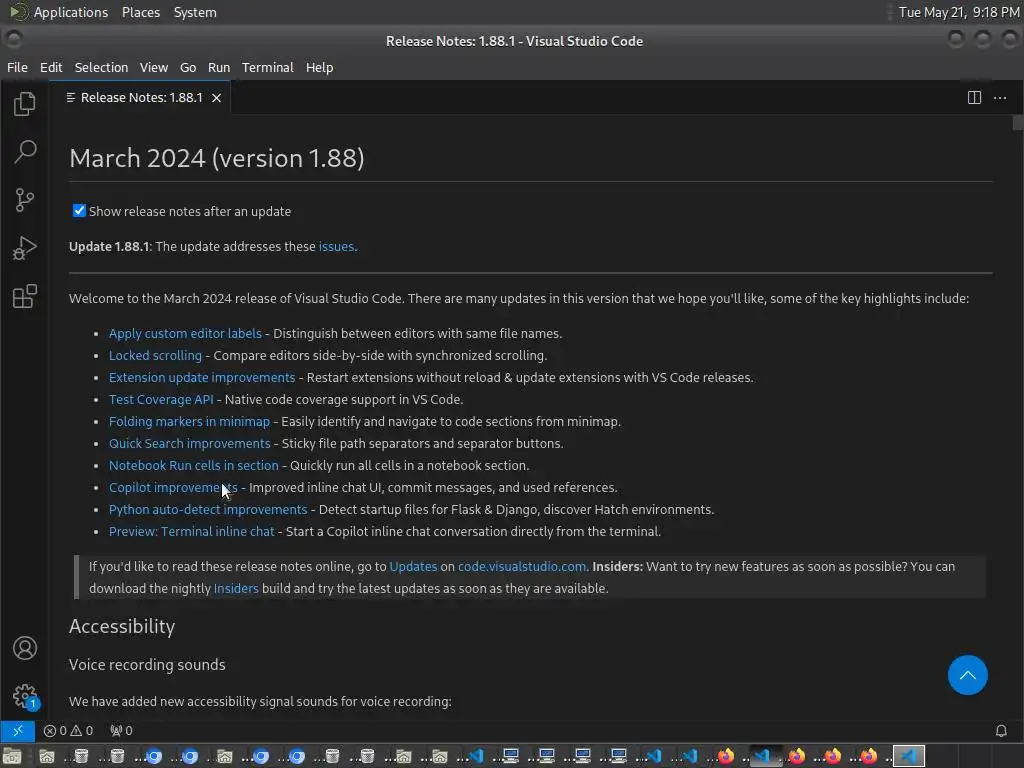Open the Manage gear icon
This screenshot has width=1024, height=768.
coord(24,696)
